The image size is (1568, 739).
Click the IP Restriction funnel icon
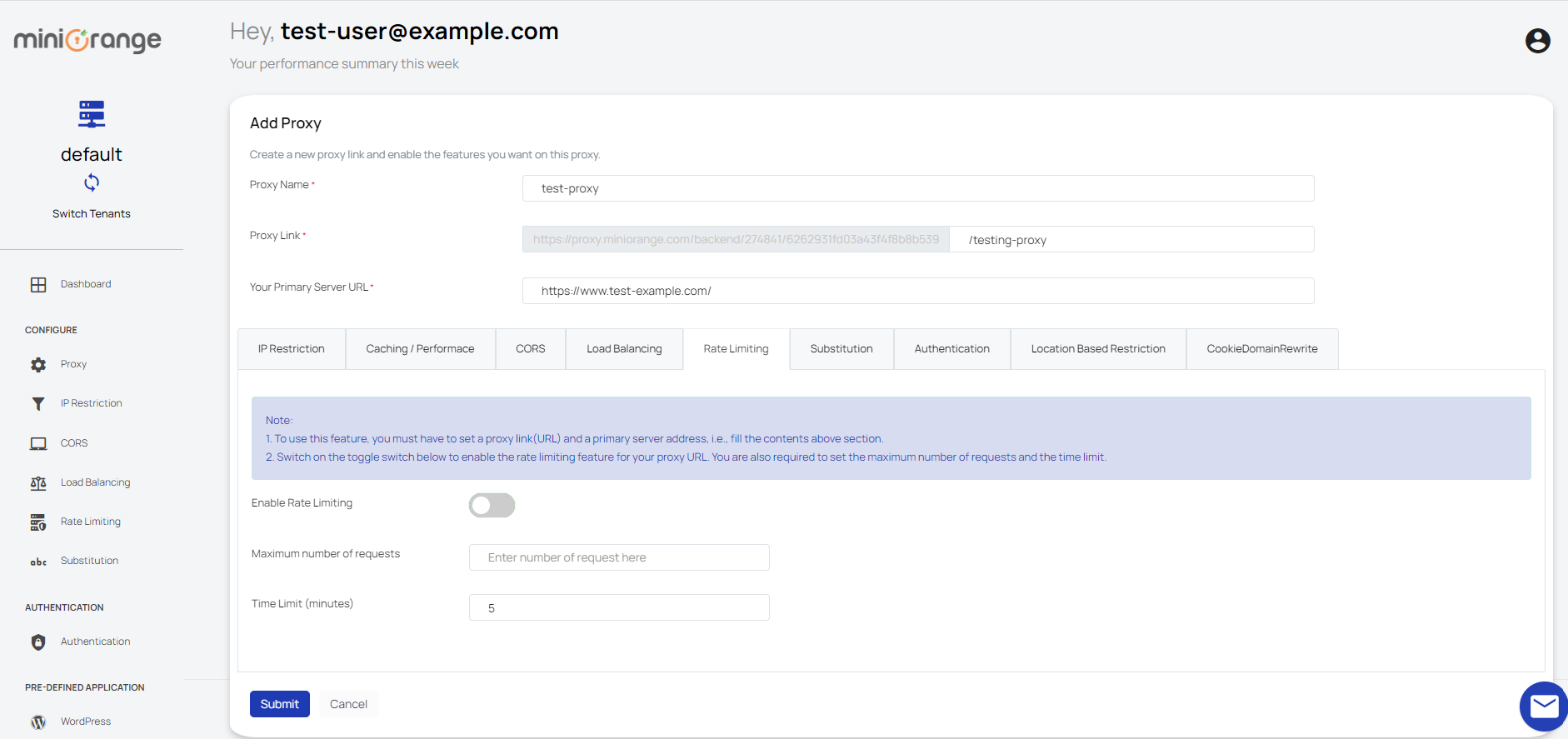[x=38, y=404]
